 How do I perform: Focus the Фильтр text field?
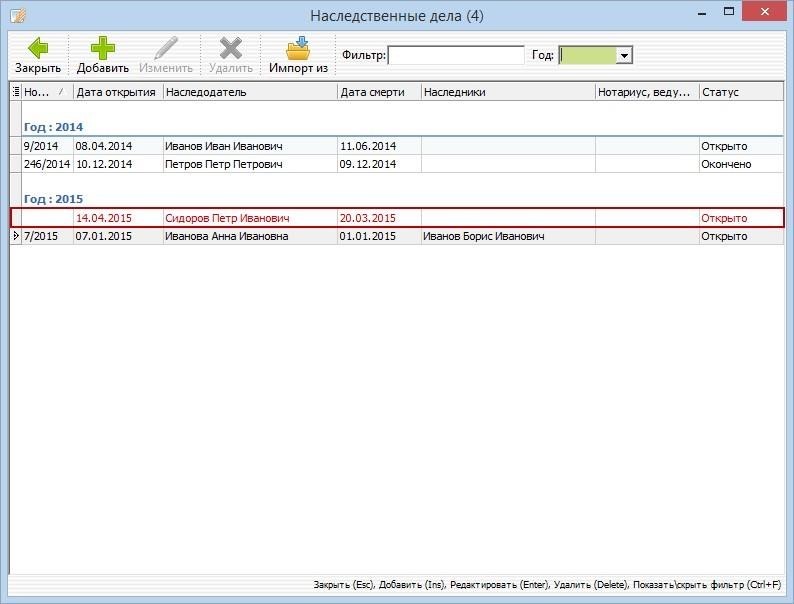pyautogui.click(x=455, y=56)
